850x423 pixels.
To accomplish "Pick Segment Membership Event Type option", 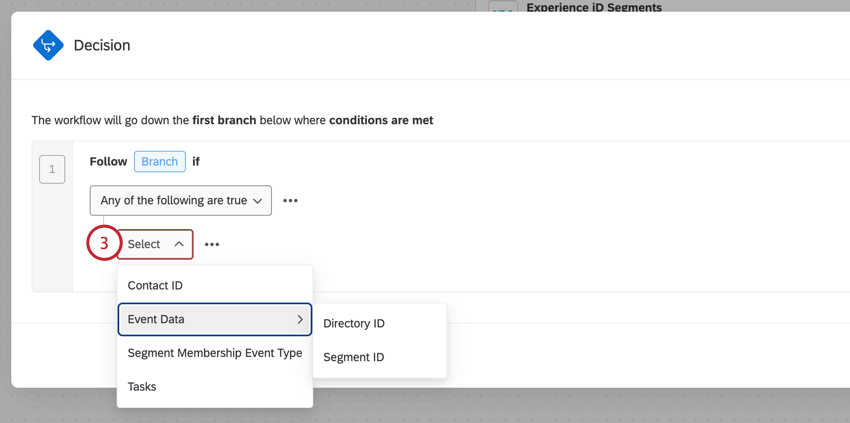I will 215,353.
